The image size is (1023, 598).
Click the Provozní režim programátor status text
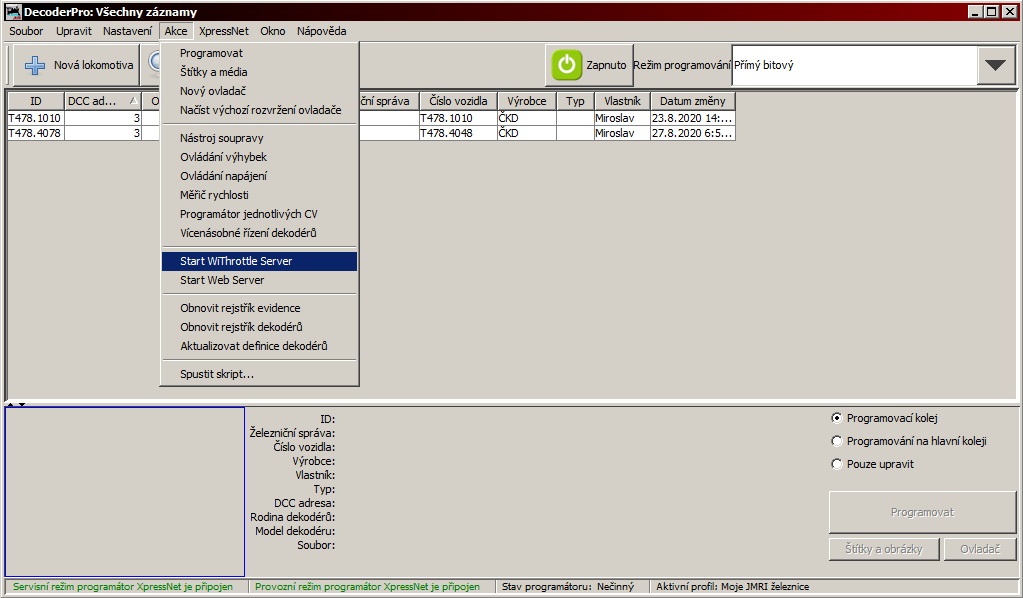367,586
